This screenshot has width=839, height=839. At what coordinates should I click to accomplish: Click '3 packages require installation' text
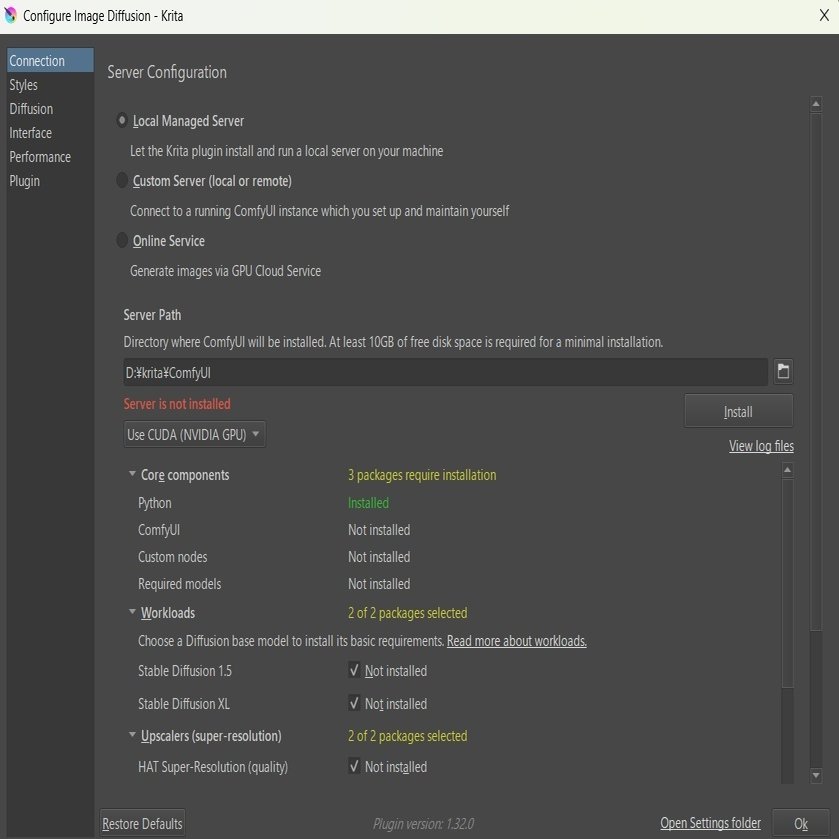[x=422, y=475]
